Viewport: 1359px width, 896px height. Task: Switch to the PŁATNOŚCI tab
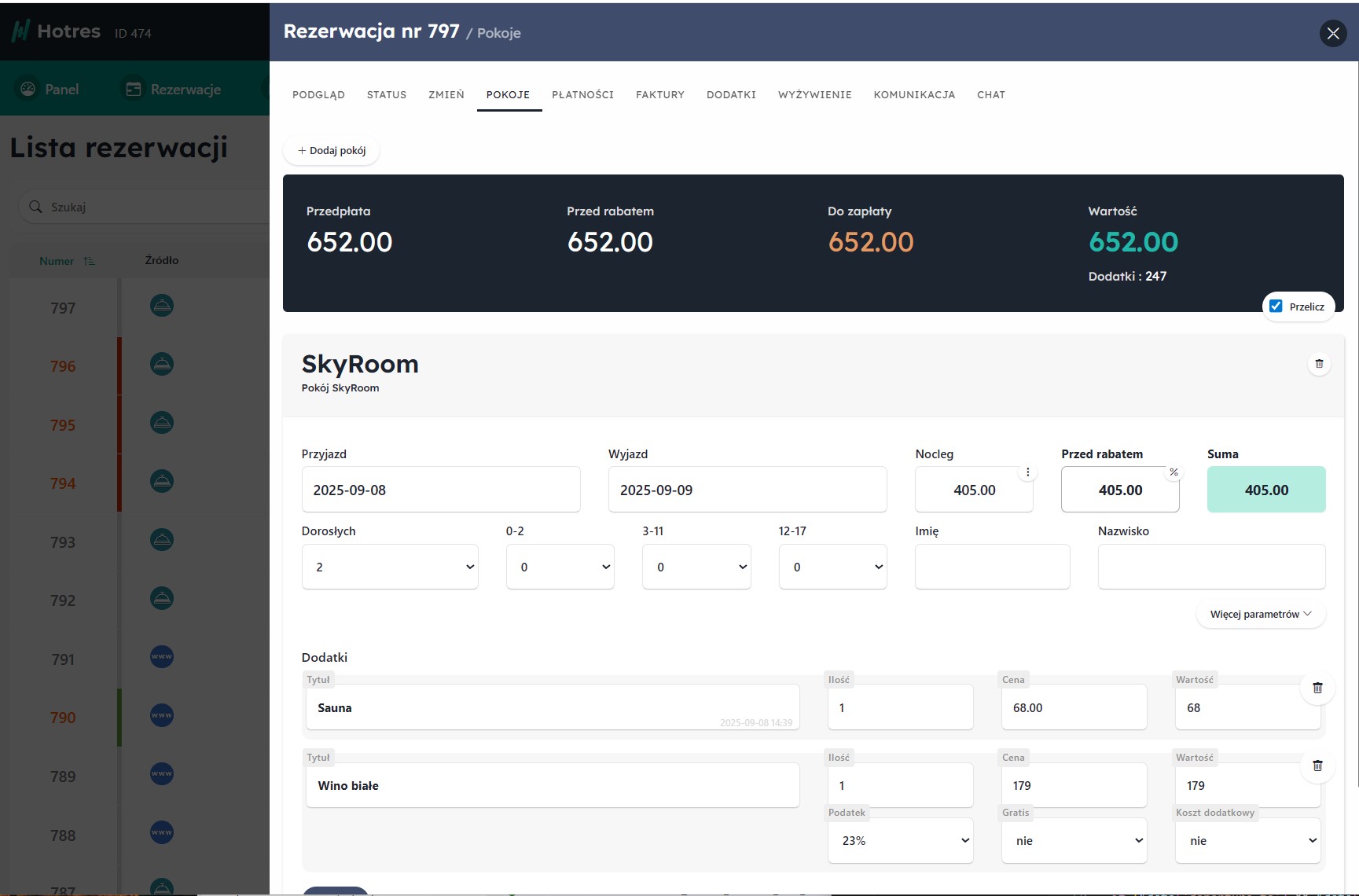point(582,94)
